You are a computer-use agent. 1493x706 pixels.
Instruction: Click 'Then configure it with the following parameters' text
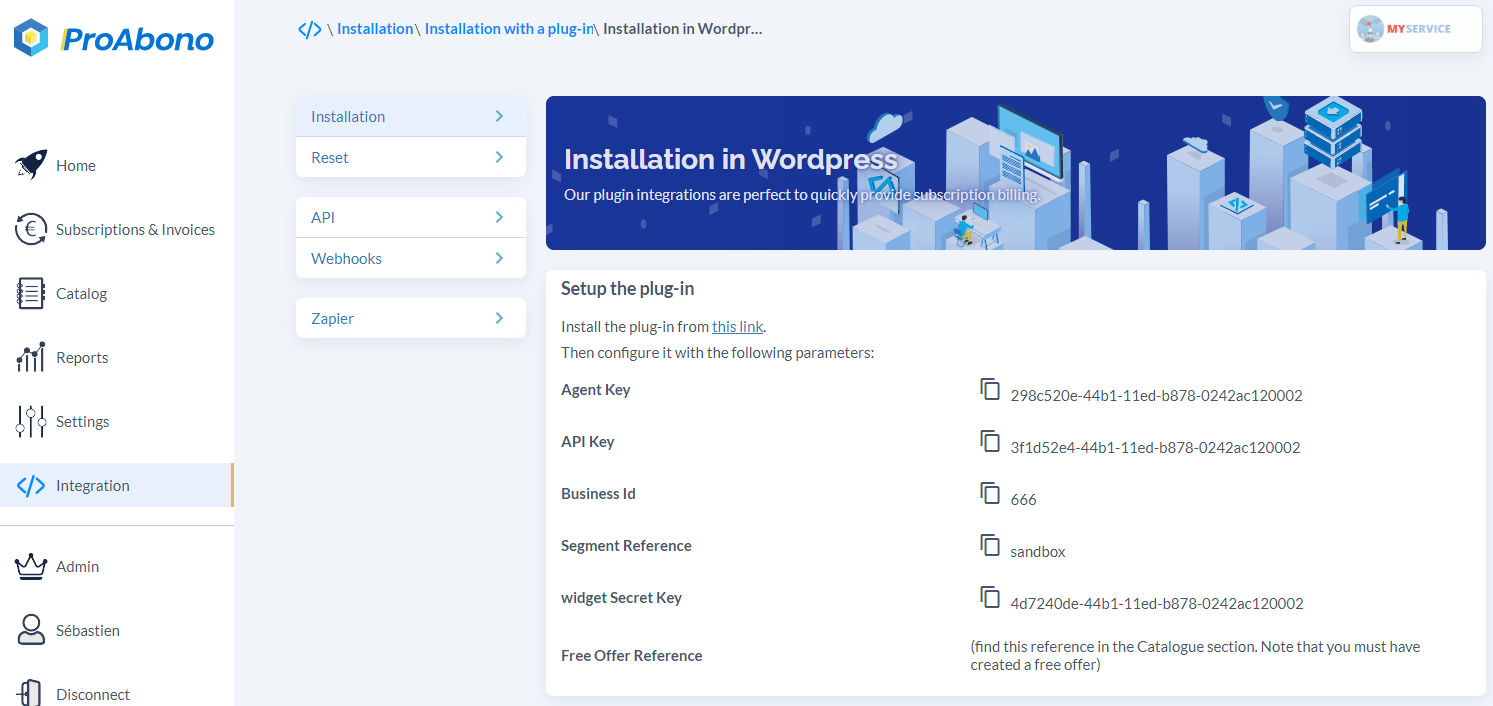[718, 353]
